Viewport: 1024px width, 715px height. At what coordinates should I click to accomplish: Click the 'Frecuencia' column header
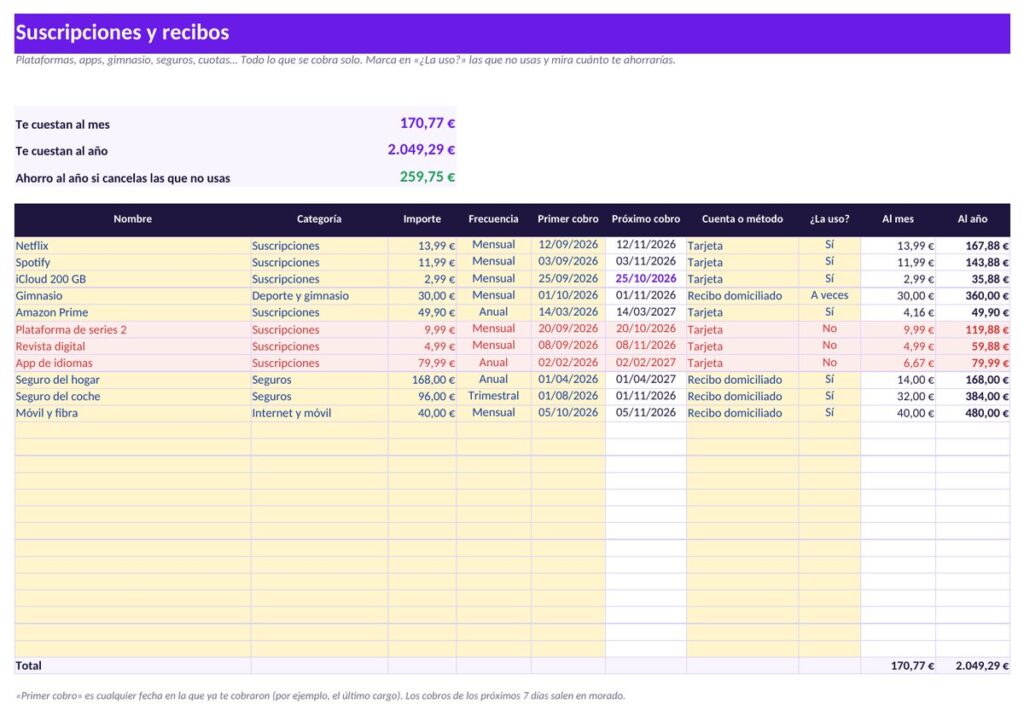click(493, 219)
